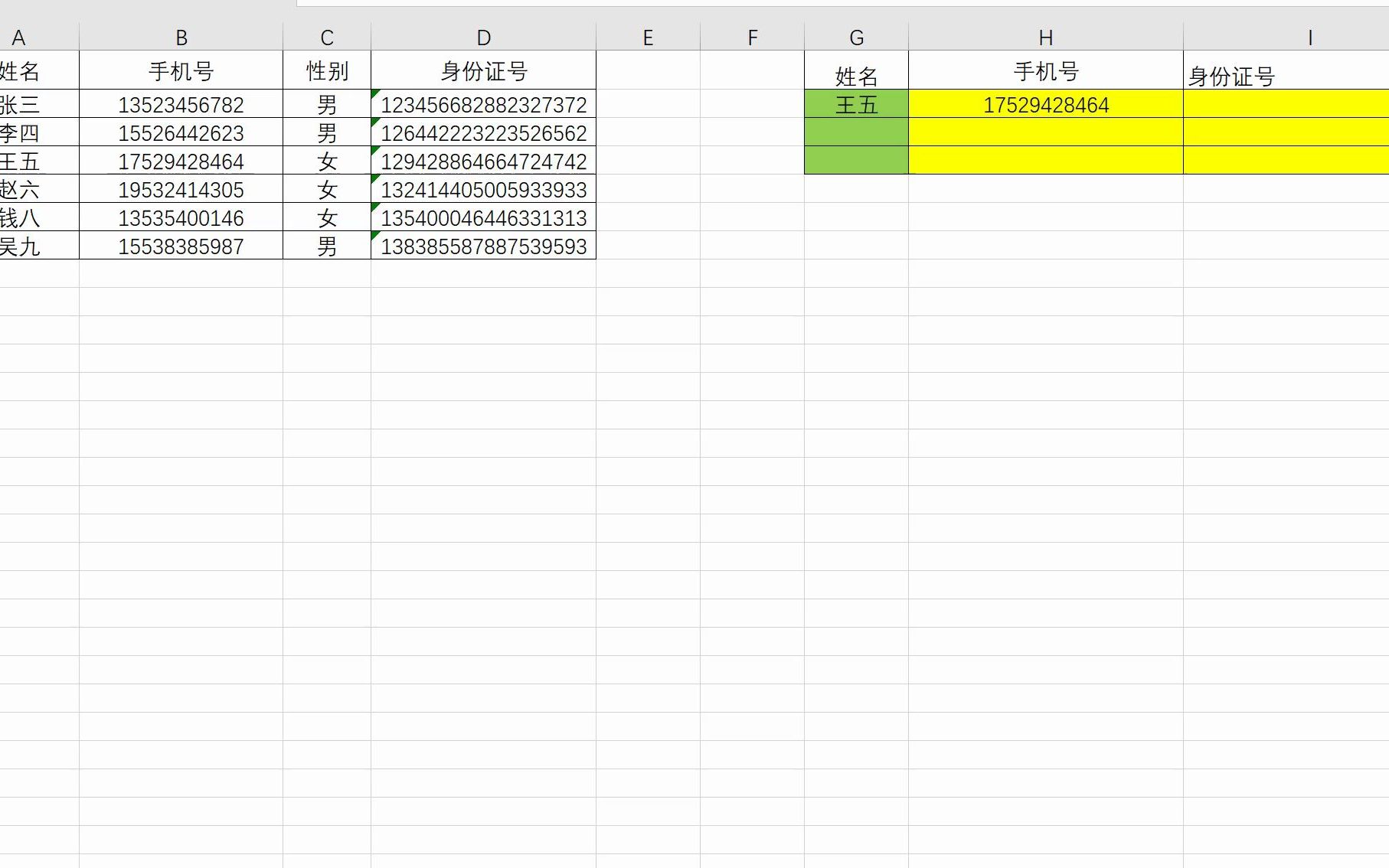Image resolution: width=1389 pixels, height=868 pixels.
Task: Click phone number 15526442623
Action: pyautogui.click(x=181, y=132)
